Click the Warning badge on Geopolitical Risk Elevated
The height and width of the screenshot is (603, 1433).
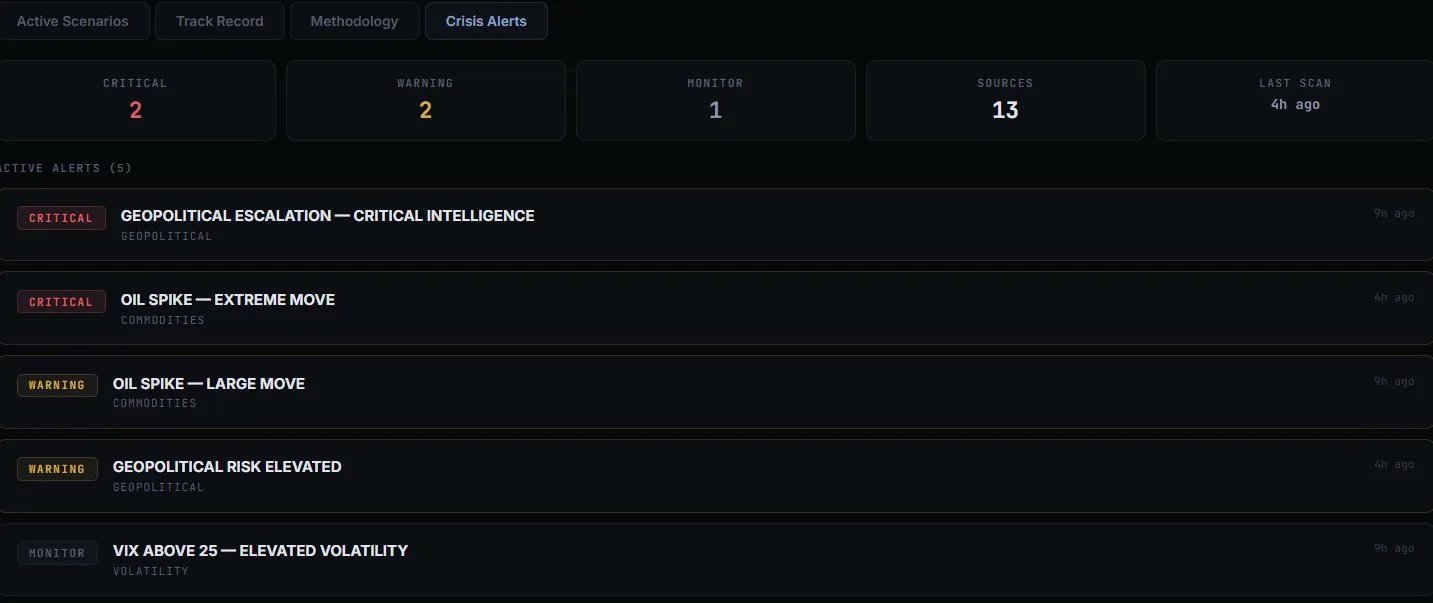[x=57, y=469]
